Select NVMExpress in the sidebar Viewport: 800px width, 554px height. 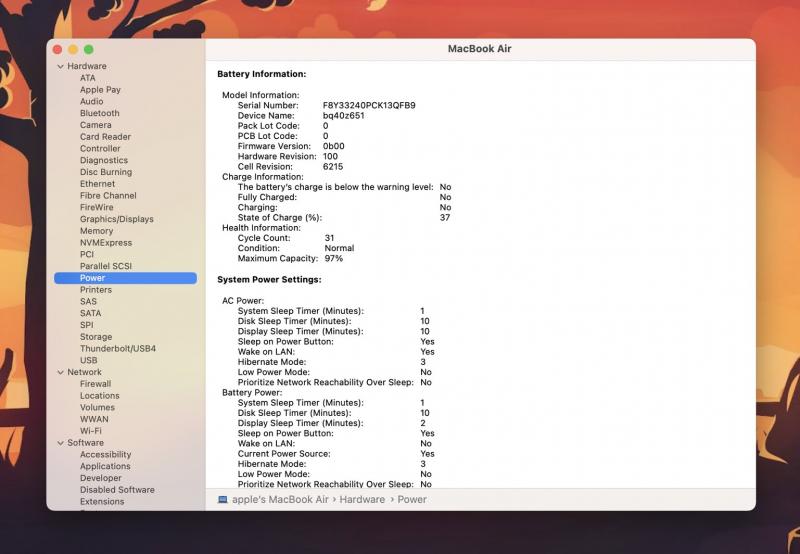[105, 242]
